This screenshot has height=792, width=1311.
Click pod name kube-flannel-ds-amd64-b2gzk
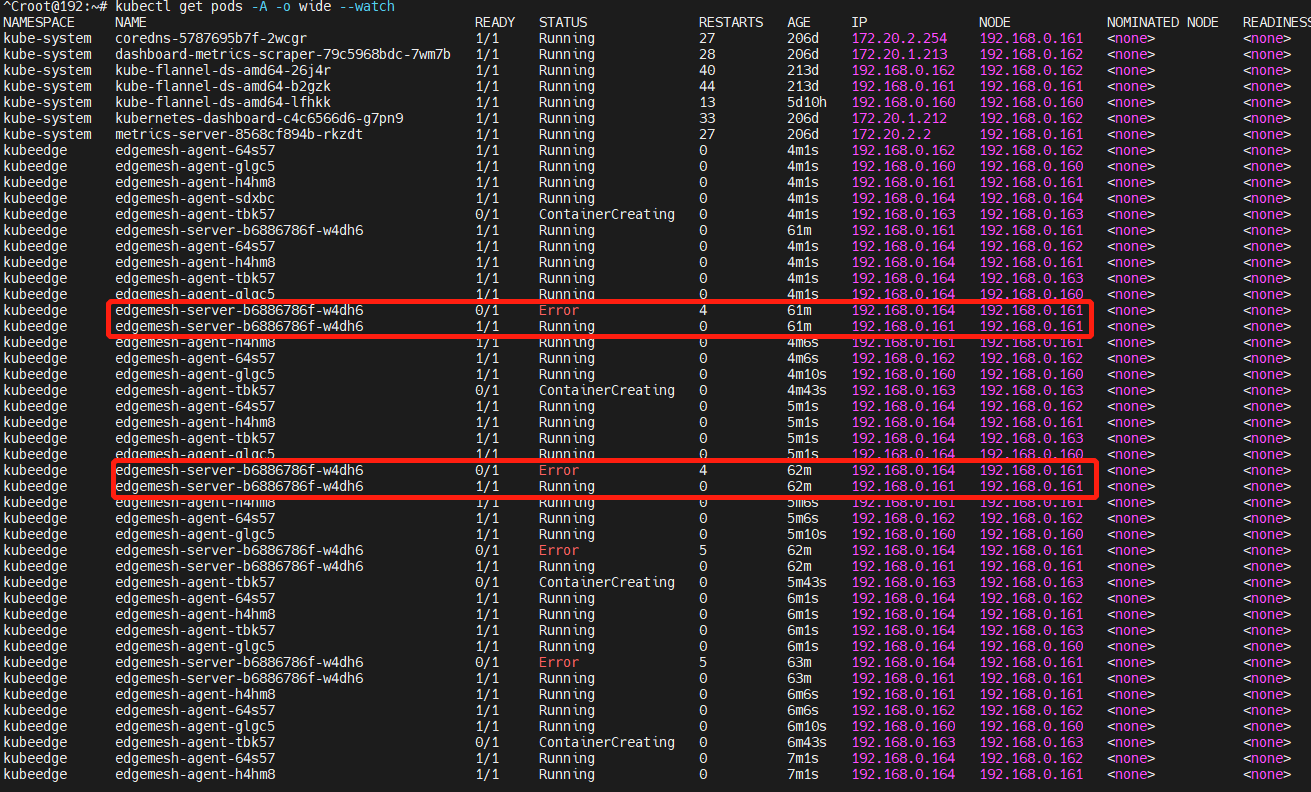click(223, 86)
